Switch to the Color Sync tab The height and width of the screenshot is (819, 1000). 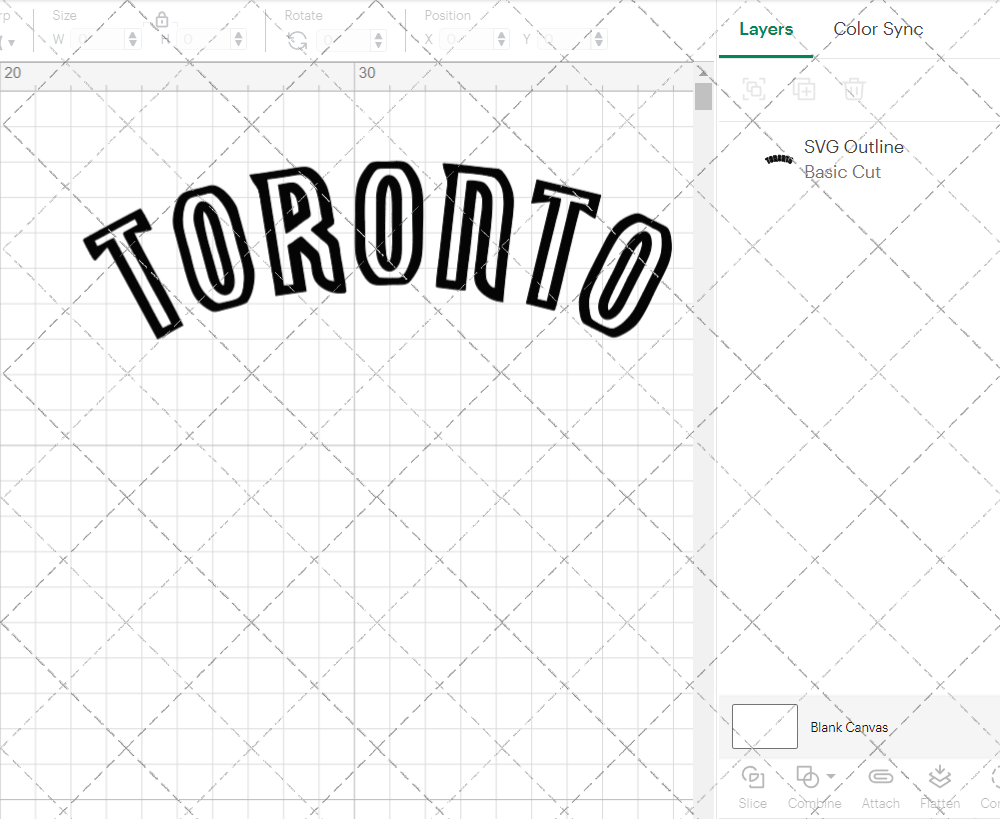point(878,29)
